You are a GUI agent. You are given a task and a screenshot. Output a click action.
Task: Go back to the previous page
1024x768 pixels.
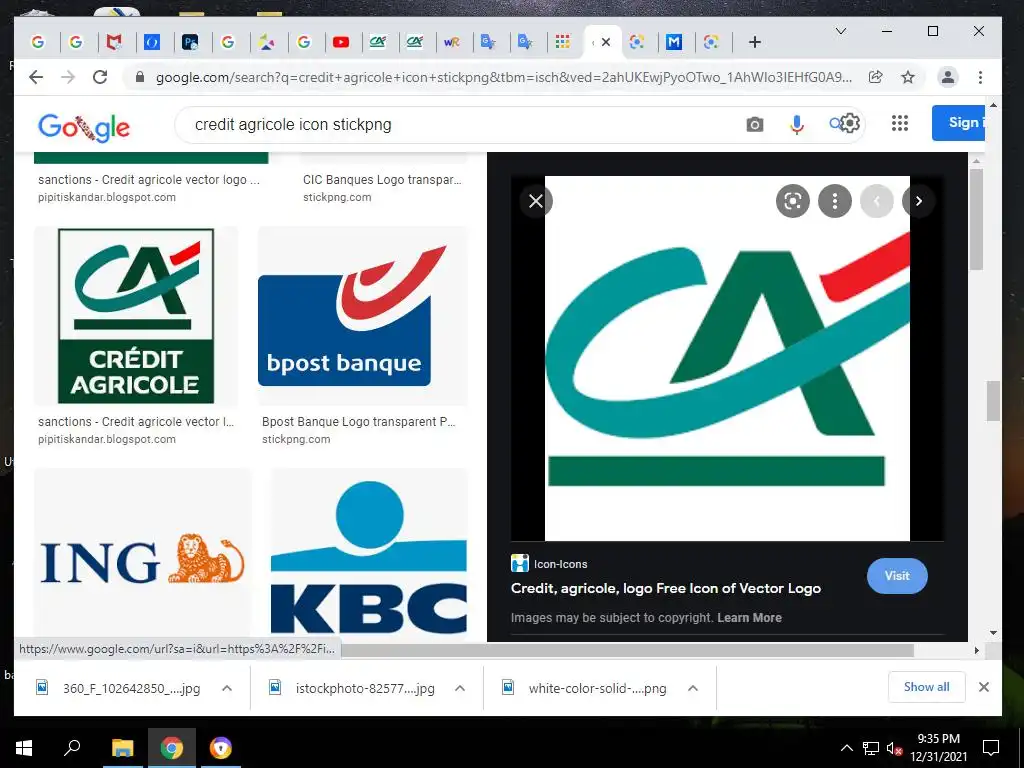coord(36,77)
